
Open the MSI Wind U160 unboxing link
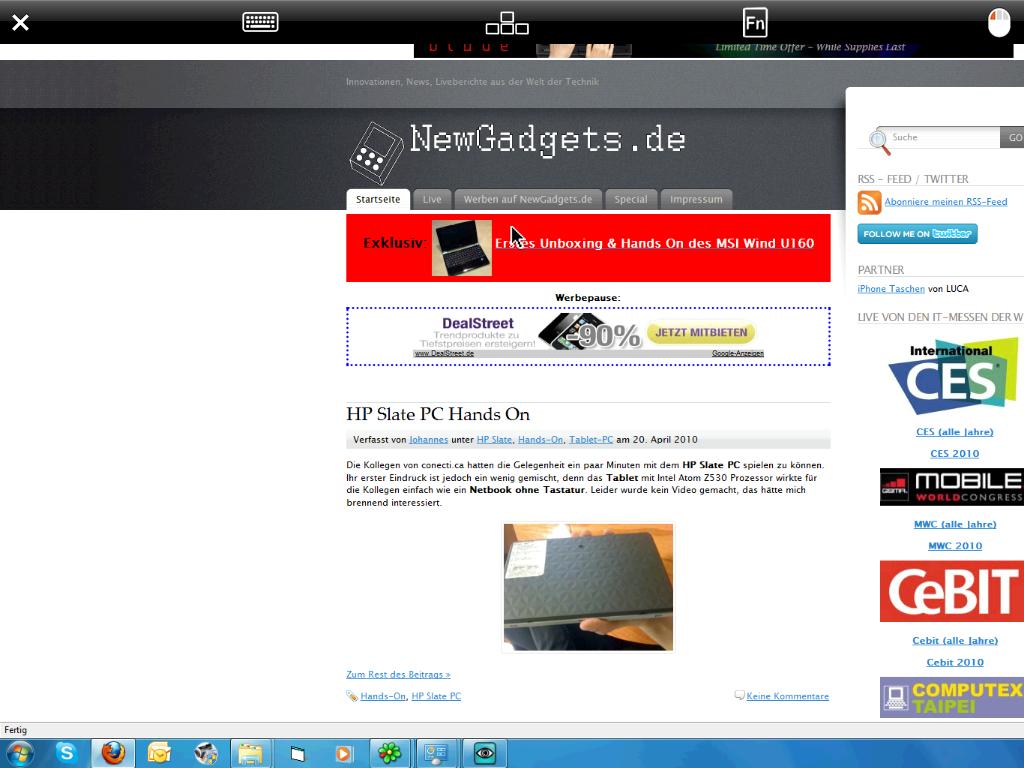click(x=654, y=243)
